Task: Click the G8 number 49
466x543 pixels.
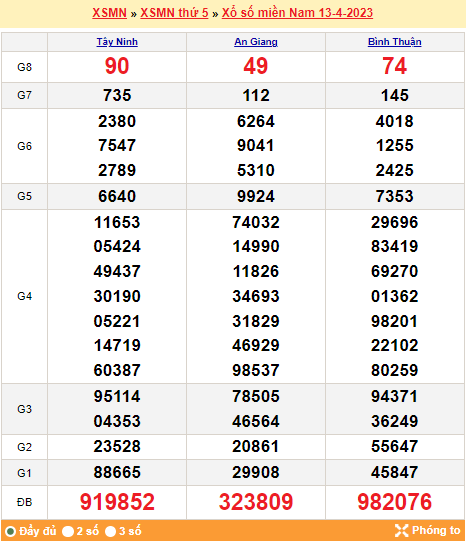Action: tap(256, 66)
